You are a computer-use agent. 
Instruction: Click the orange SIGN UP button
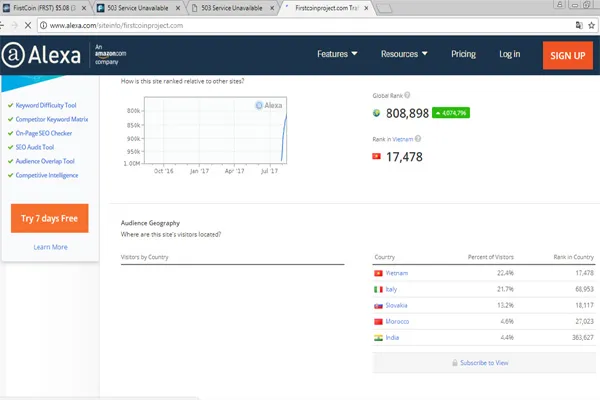tap(568, 56)
